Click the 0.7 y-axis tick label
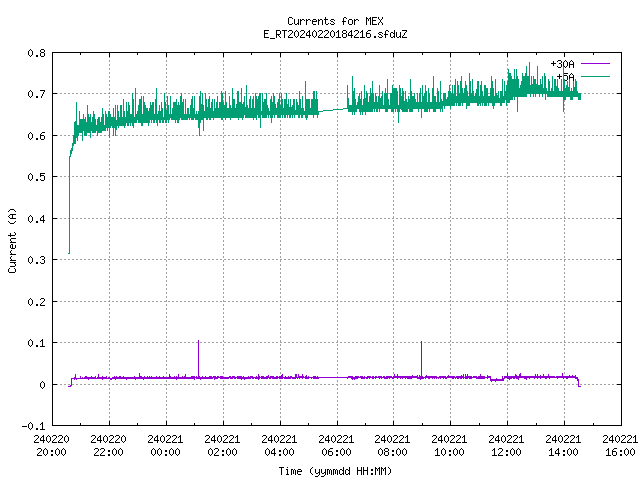640x480 pixels. [36, 94]
